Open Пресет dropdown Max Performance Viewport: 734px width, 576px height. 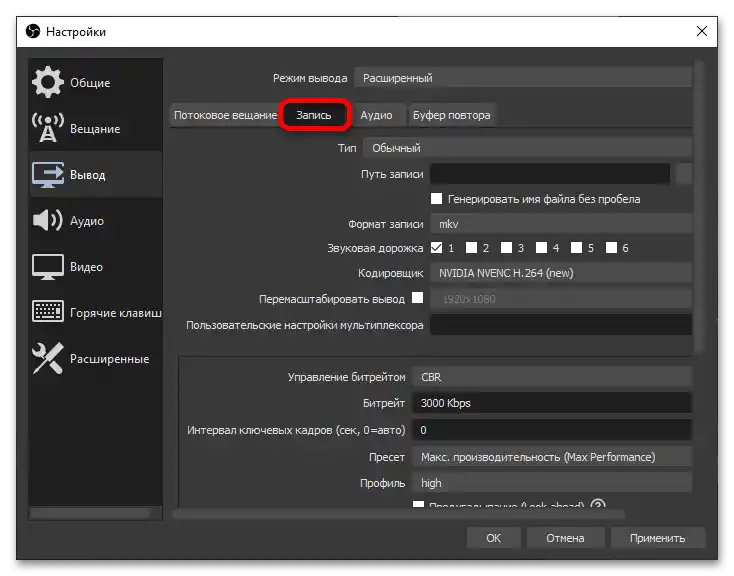552,457
